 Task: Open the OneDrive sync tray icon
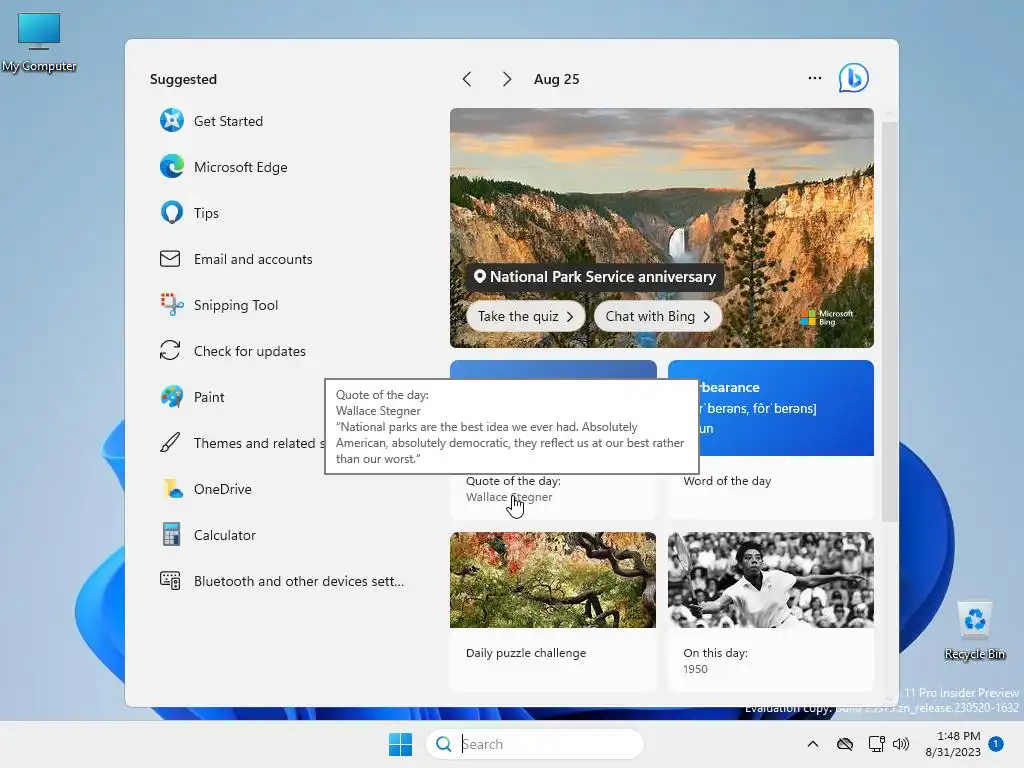coord(844,744)
